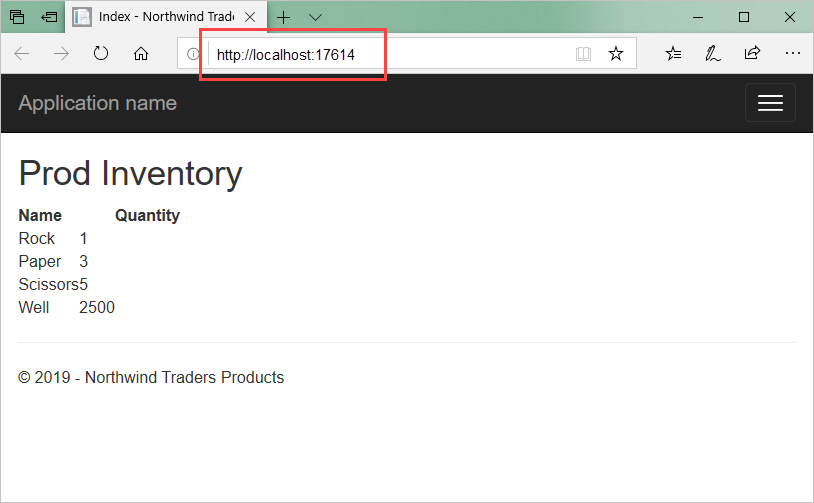Toggle the hamburger navigation menu
The image size is (814, 503).
click(x=770, y=103)
